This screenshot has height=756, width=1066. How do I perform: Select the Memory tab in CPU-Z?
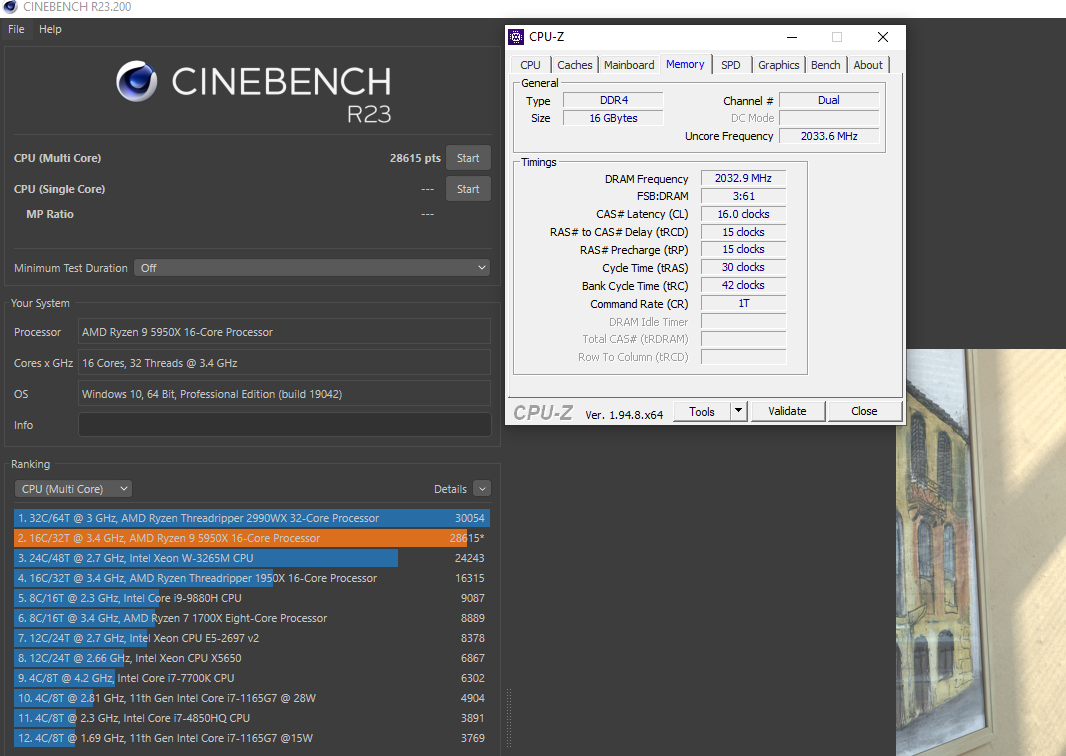click(685, 64)
